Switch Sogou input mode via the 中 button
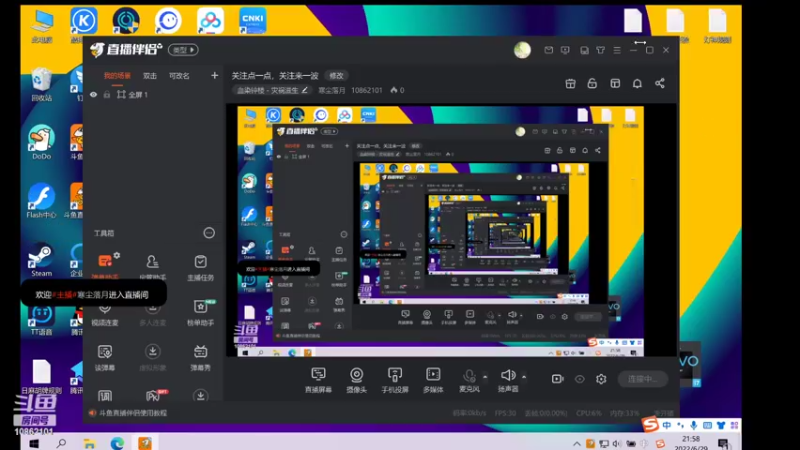 [x=667, y=425]
